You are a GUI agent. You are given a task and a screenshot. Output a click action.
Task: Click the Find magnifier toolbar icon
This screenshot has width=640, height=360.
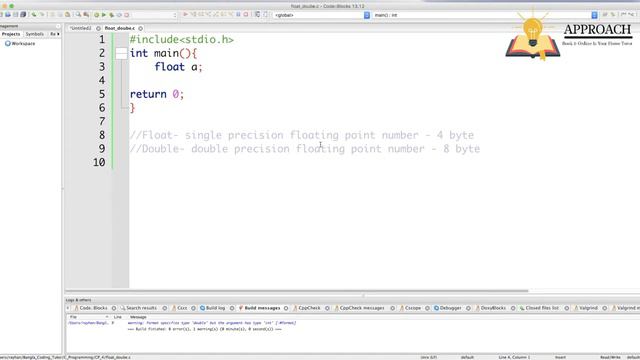[x=78, y=15]
